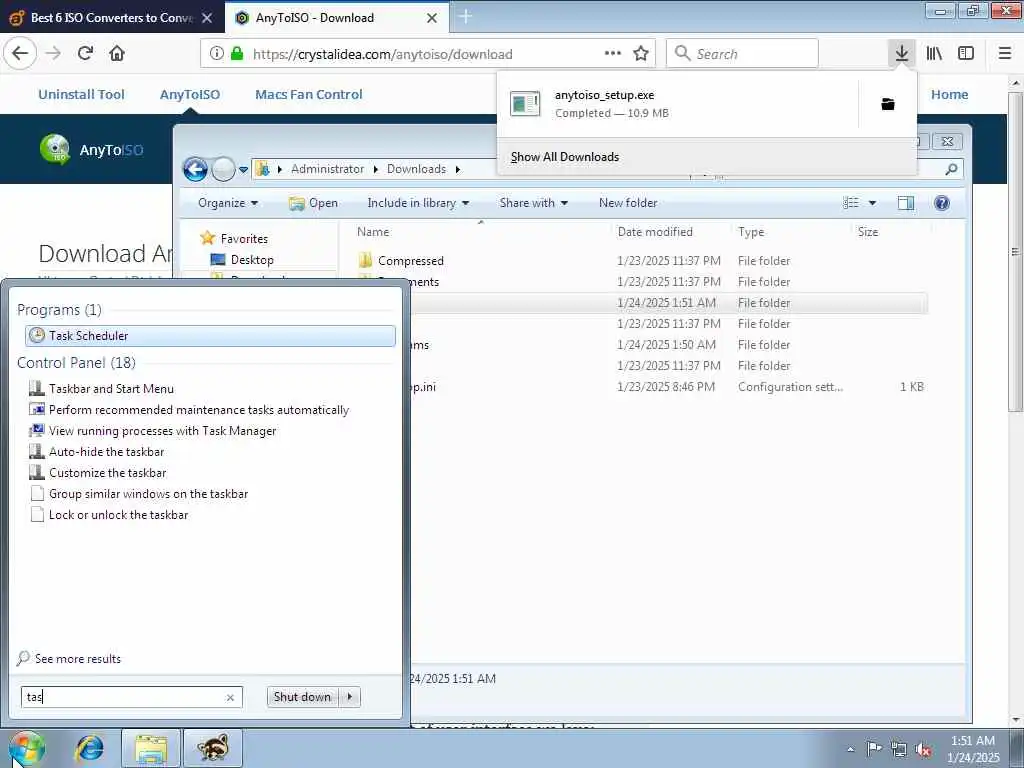Click start menu search box
The height and width of the screenshot is (768, 1024).
[131, 697]
